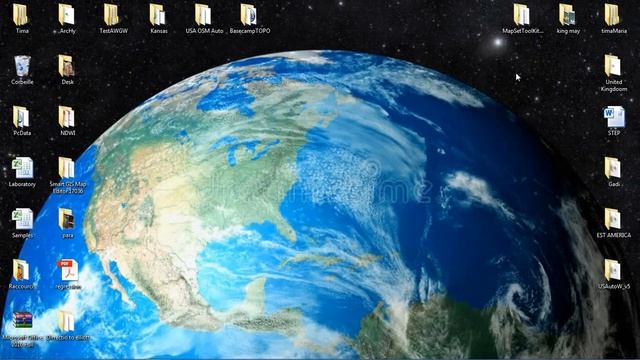The image size is (640, 360).
Task: Select the TestAWGW folder
Action: pyautogui.click(x=112, y=15)
